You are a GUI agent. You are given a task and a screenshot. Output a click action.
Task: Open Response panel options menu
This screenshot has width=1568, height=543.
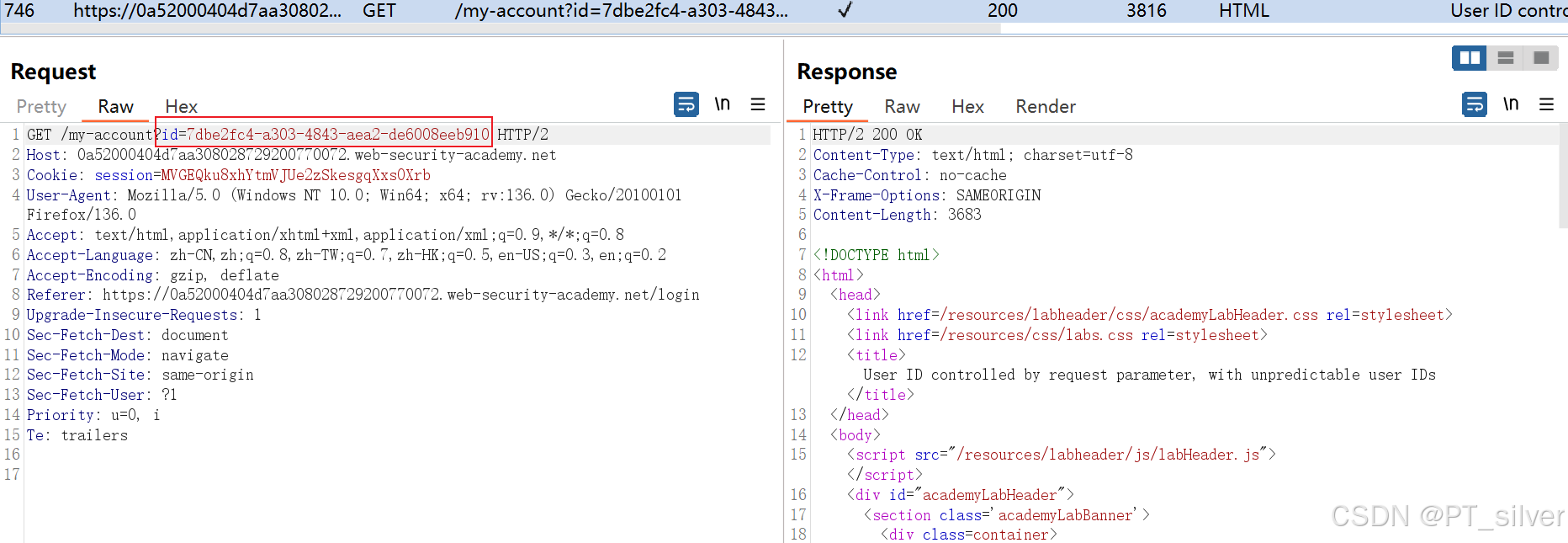[1546, 104]
